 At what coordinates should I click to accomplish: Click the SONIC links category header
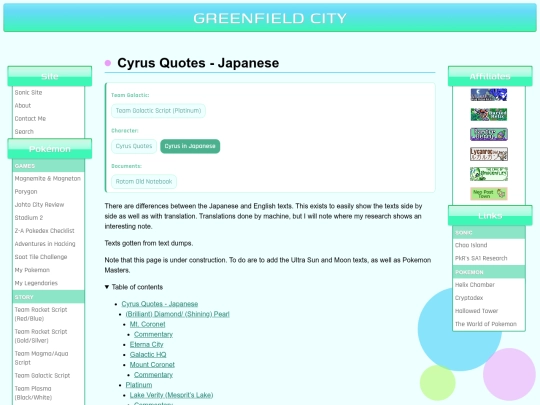point(489,232)
